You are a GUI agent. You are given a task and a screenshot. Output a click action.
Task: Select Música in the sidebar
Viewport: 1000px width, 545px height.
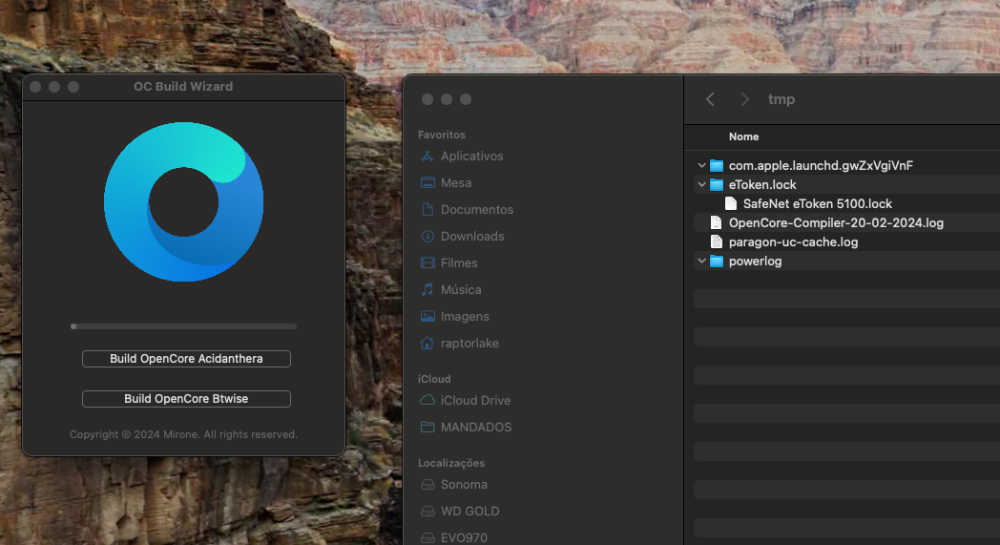tap(451, 290)
